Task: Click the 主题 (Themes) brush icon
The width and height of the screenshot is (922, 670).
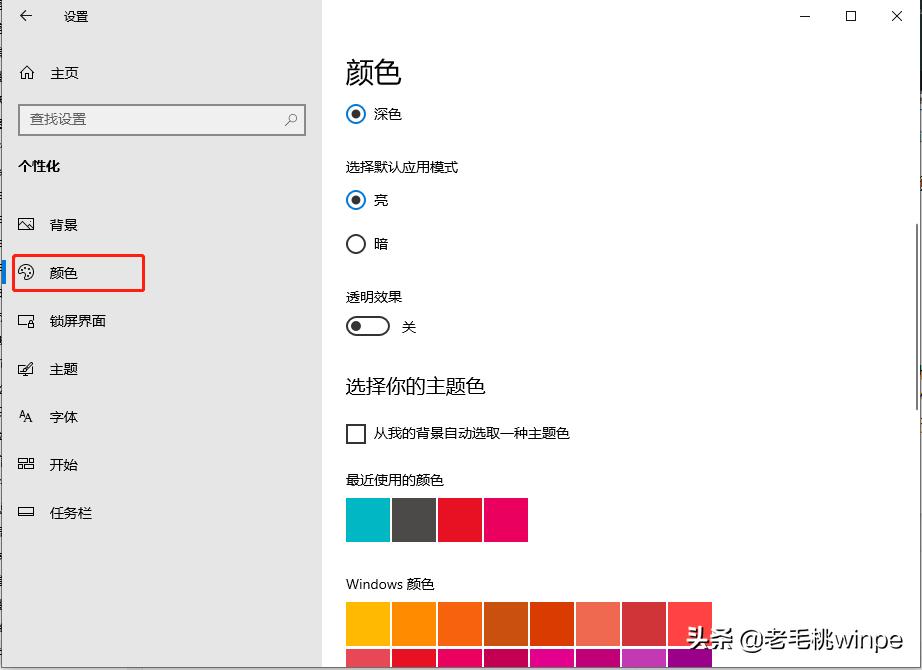Action: (x=25, y=368)
